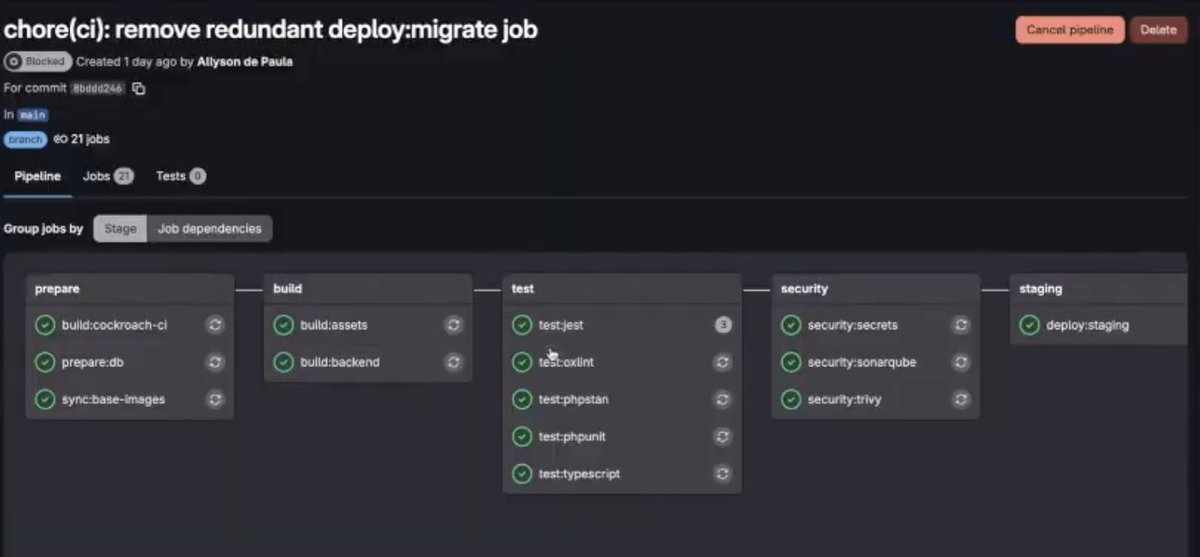Open the build:cockroach-ci job
1200x557 pixels.
[x=114, y=325]
